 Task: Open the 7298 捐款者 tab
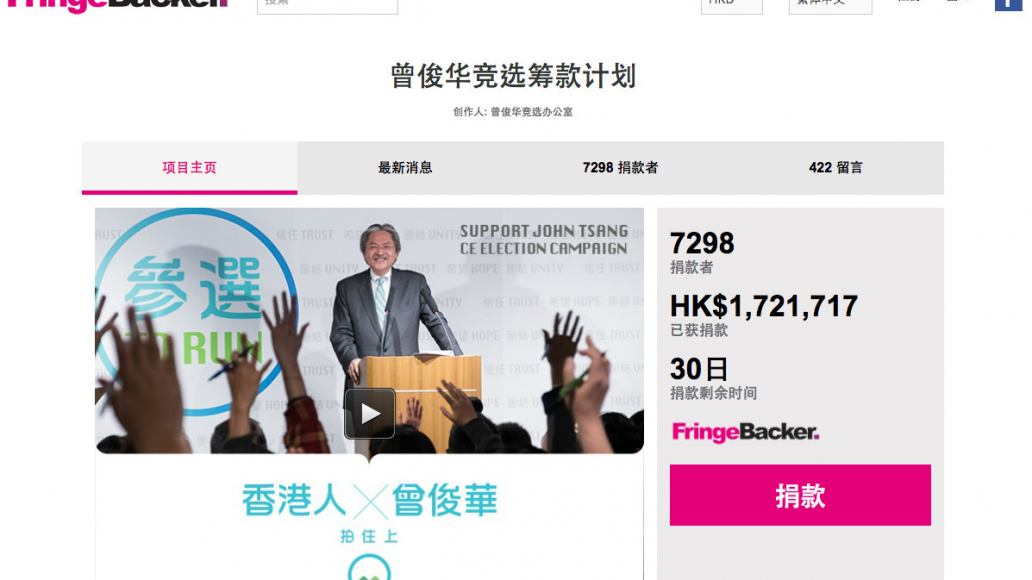620,168
